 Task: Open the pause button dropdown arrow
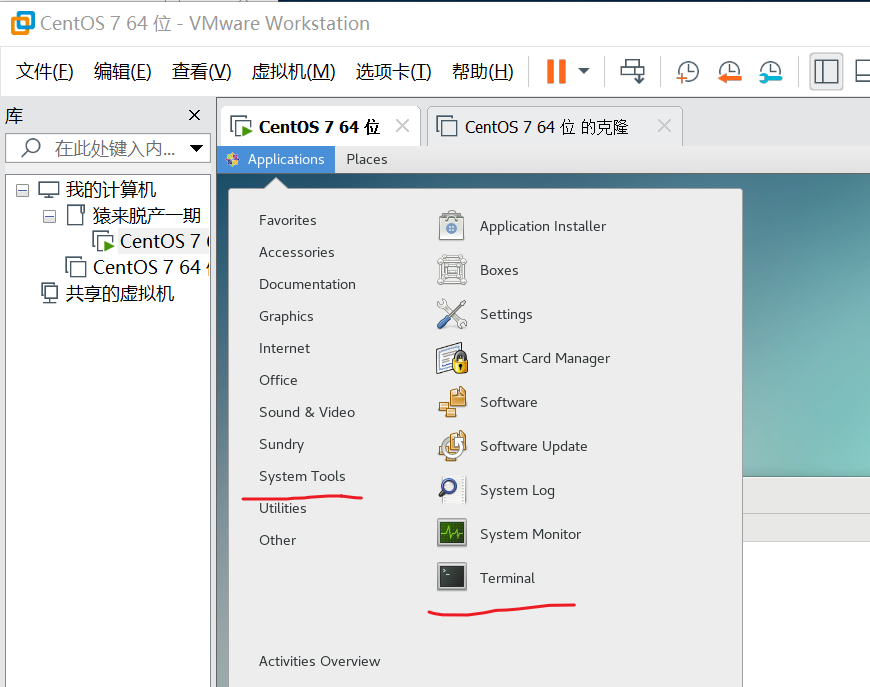tap(584, 71)
